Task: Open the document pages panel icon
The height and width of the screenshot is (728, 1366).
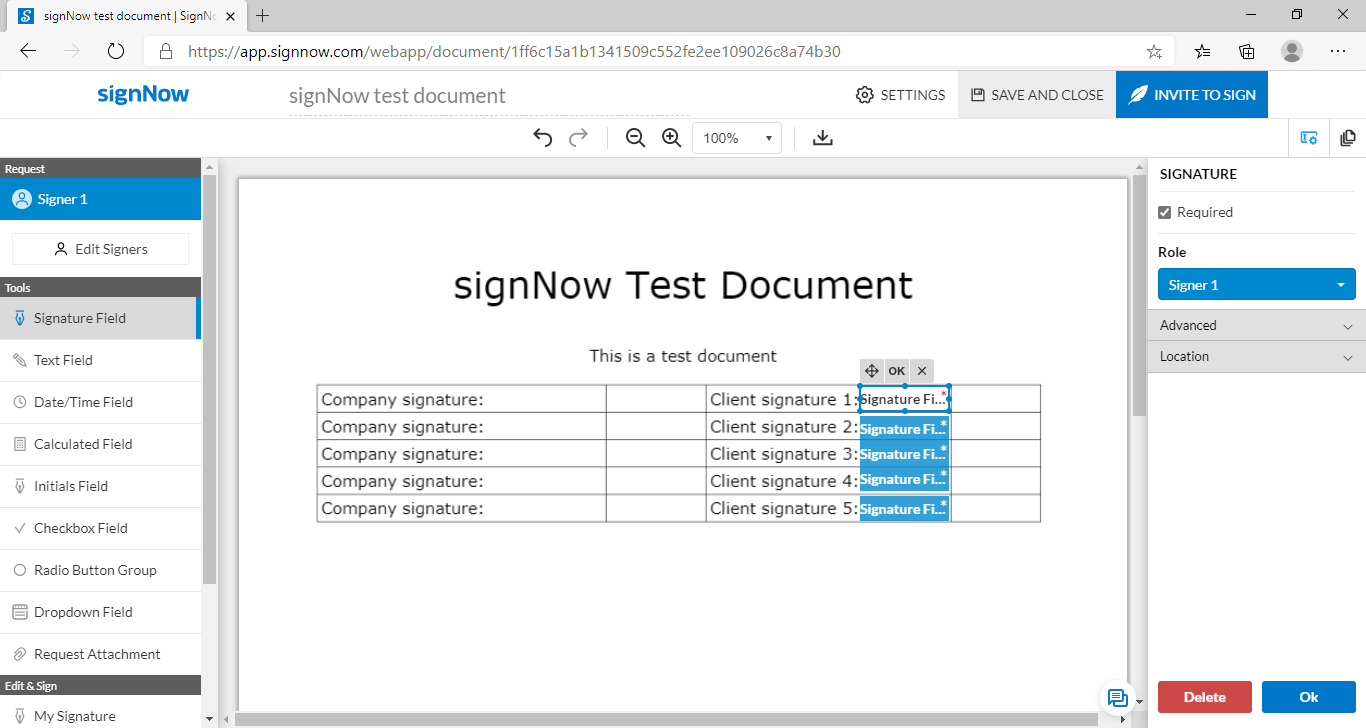Action: pyautogui.click(x=1347, y=138)
